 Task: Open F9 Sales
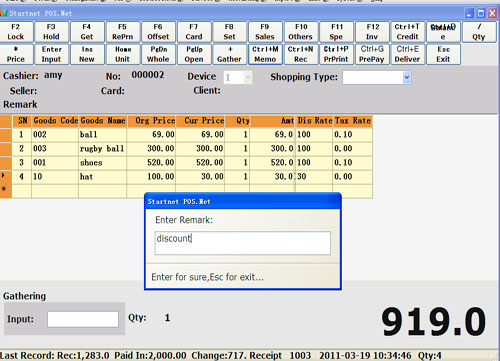pyautogui.click(x=265, y=32)
